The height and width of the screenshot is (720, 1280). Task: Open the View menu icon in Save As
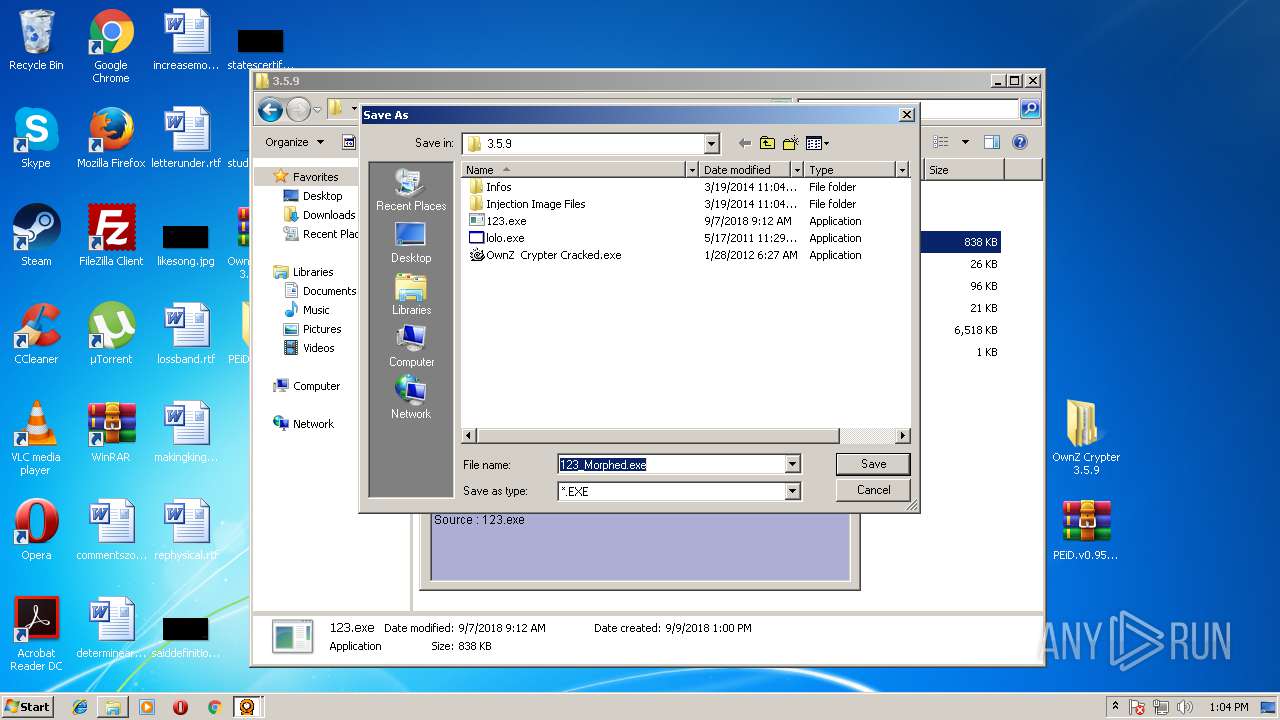817,143
